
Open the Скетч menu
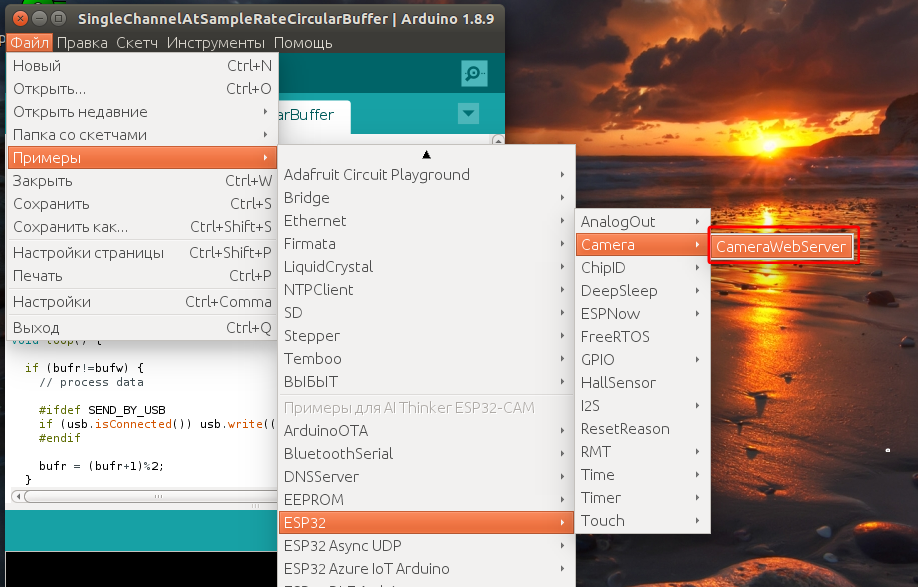[137, 43]
